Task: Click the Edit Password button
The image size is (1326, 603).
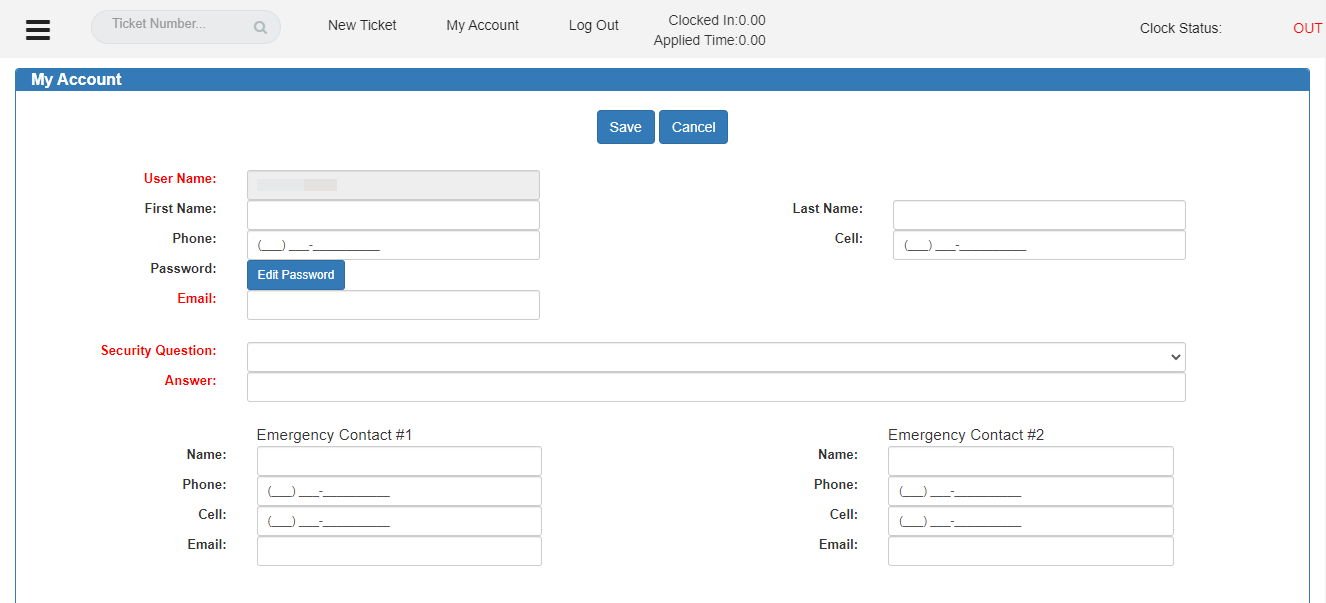Action: click(296, 275)
